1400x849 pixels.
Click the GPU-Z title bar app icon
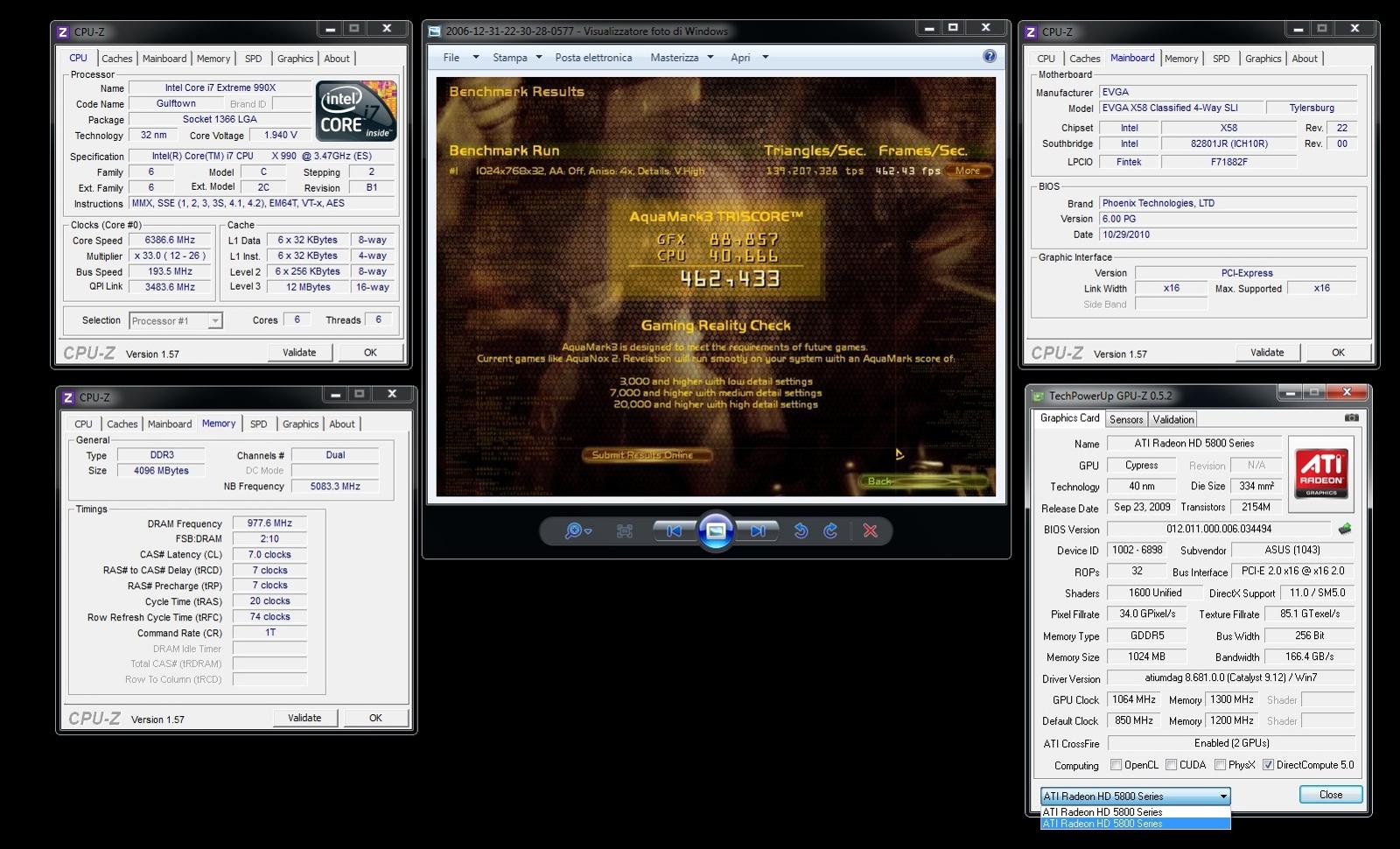(1039, 396)
